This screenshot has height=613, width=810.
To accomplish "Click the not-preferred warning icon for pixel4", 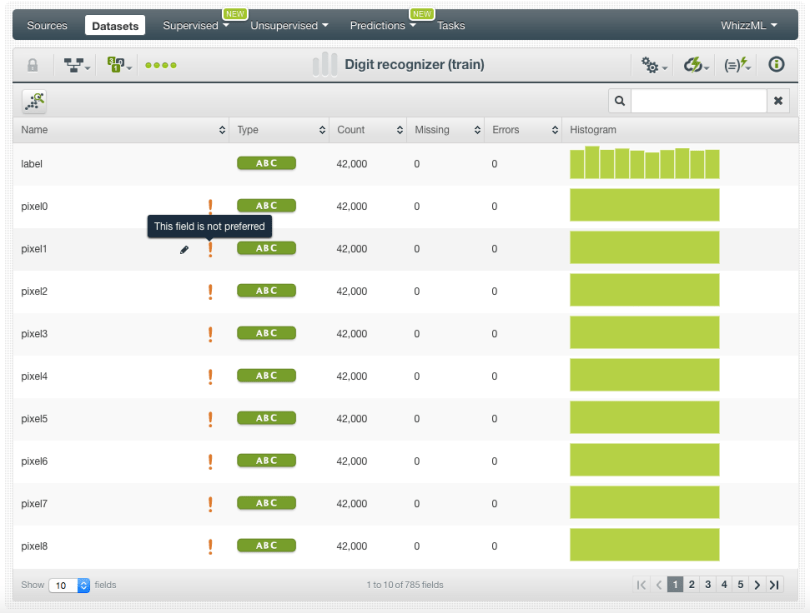I will pyautogui.click(x=210, y=377).
